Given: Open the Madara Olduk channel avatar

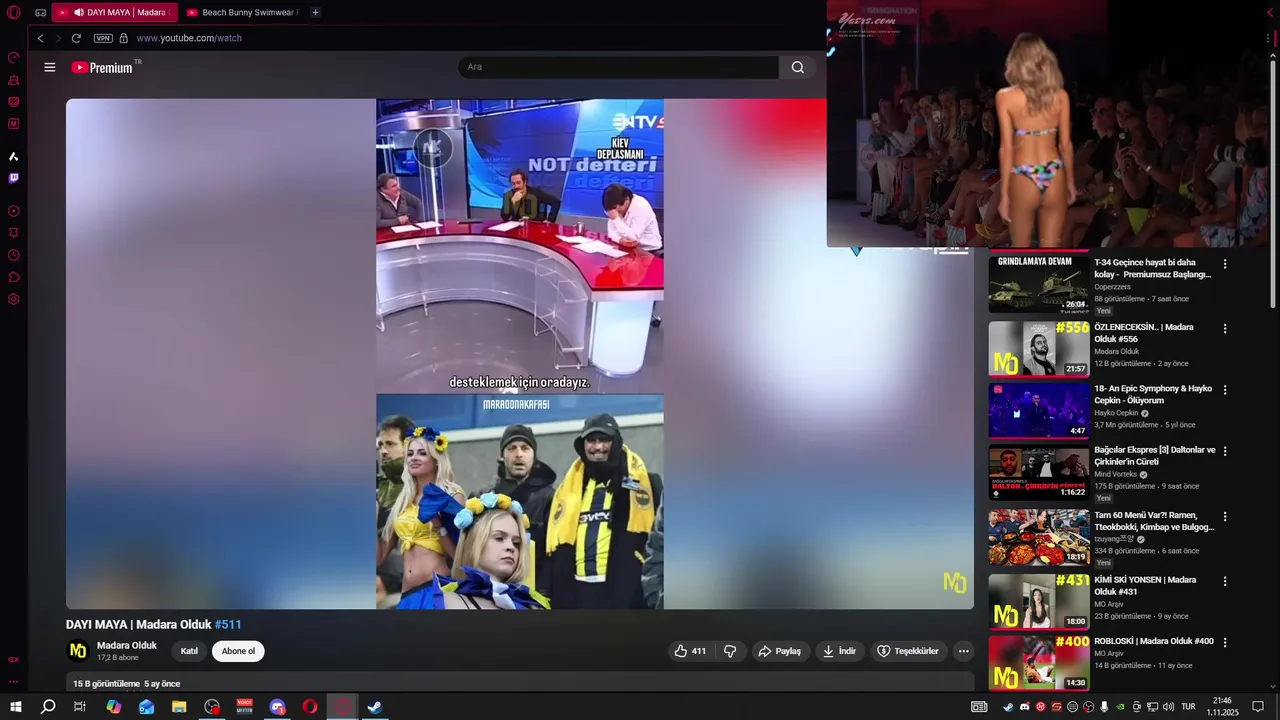Looking at the screenshot, I should click(78, 651).
